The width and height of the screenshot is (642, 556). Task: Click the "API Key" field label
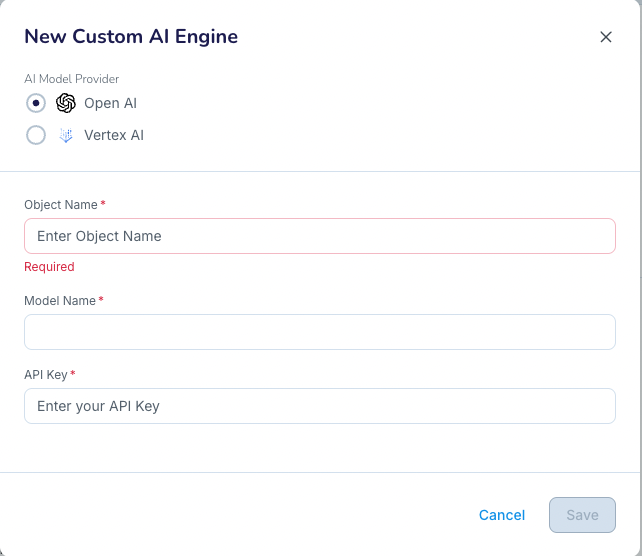pyautogui.click(x=46, y=375)
